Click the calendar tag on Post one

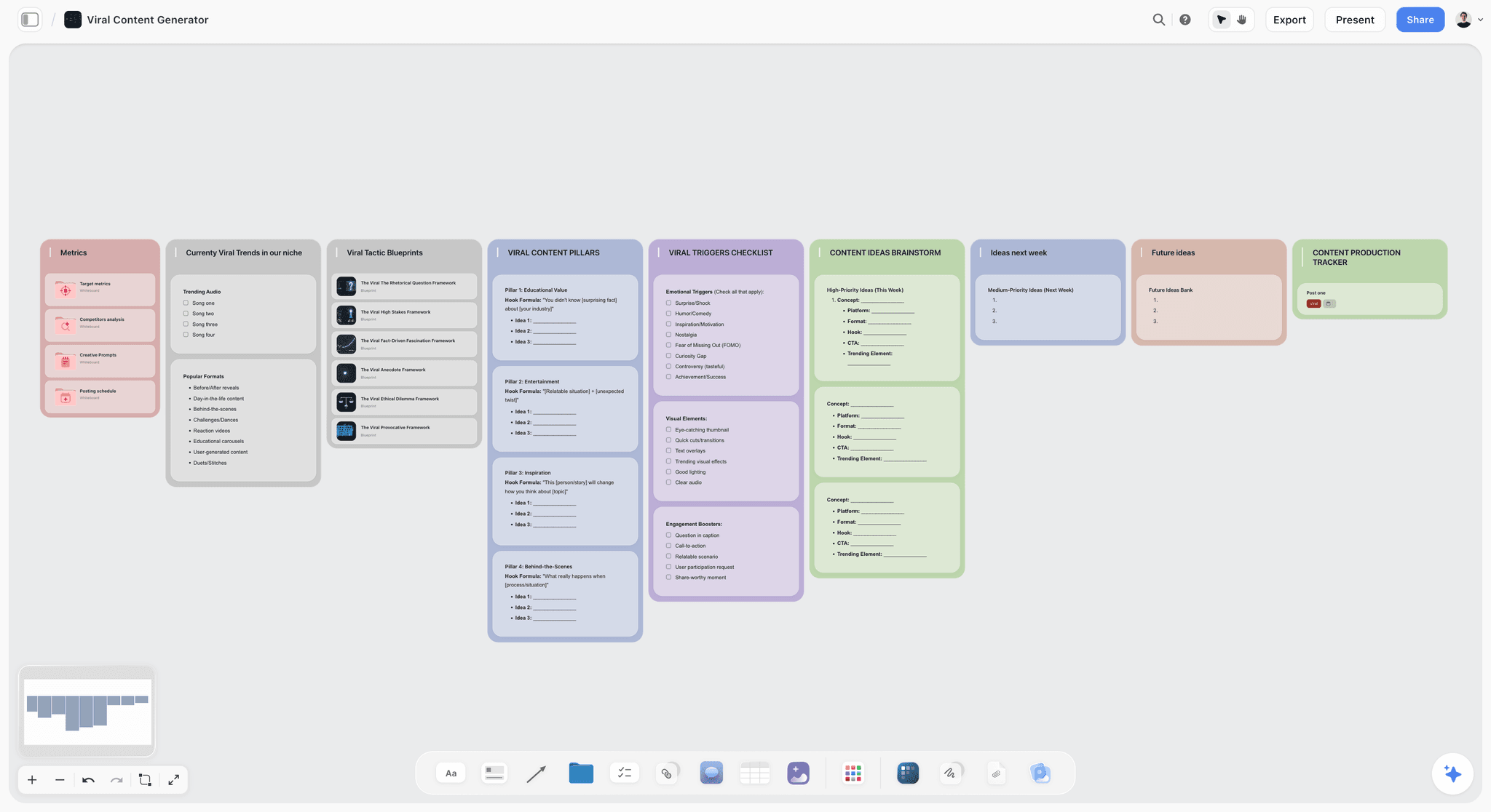coord(1329,303)
